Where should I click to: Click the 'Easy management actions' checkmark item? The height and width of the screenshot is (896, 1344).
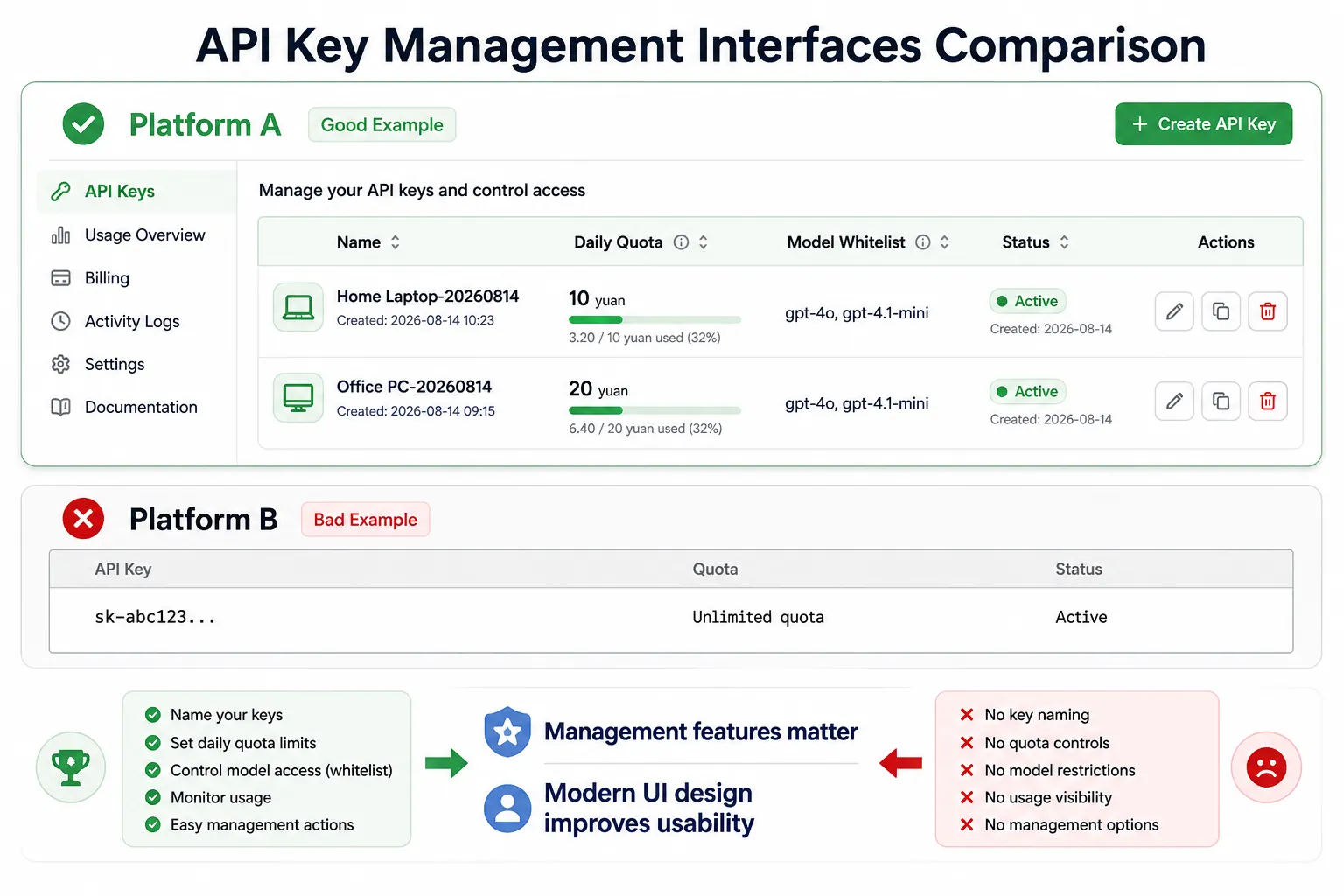249,824
